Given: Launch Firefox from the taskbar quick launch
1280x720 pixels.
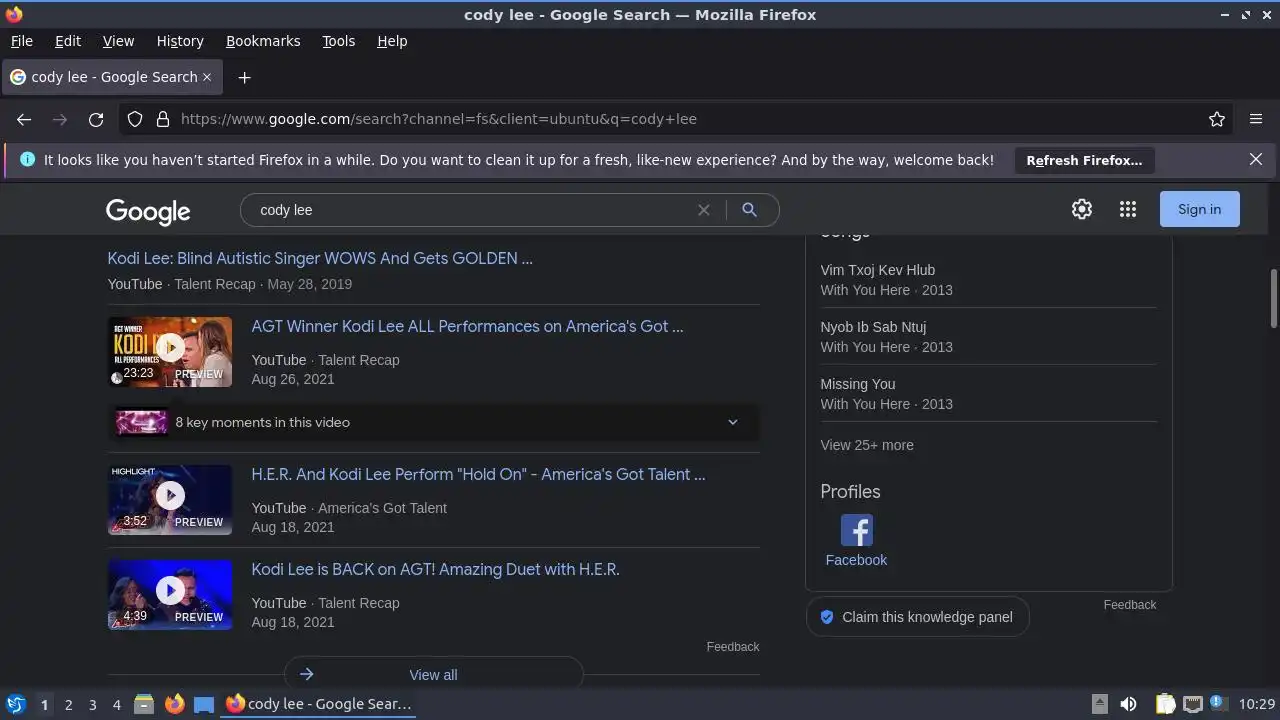Looking at the screenshot, I should [174, 704].
